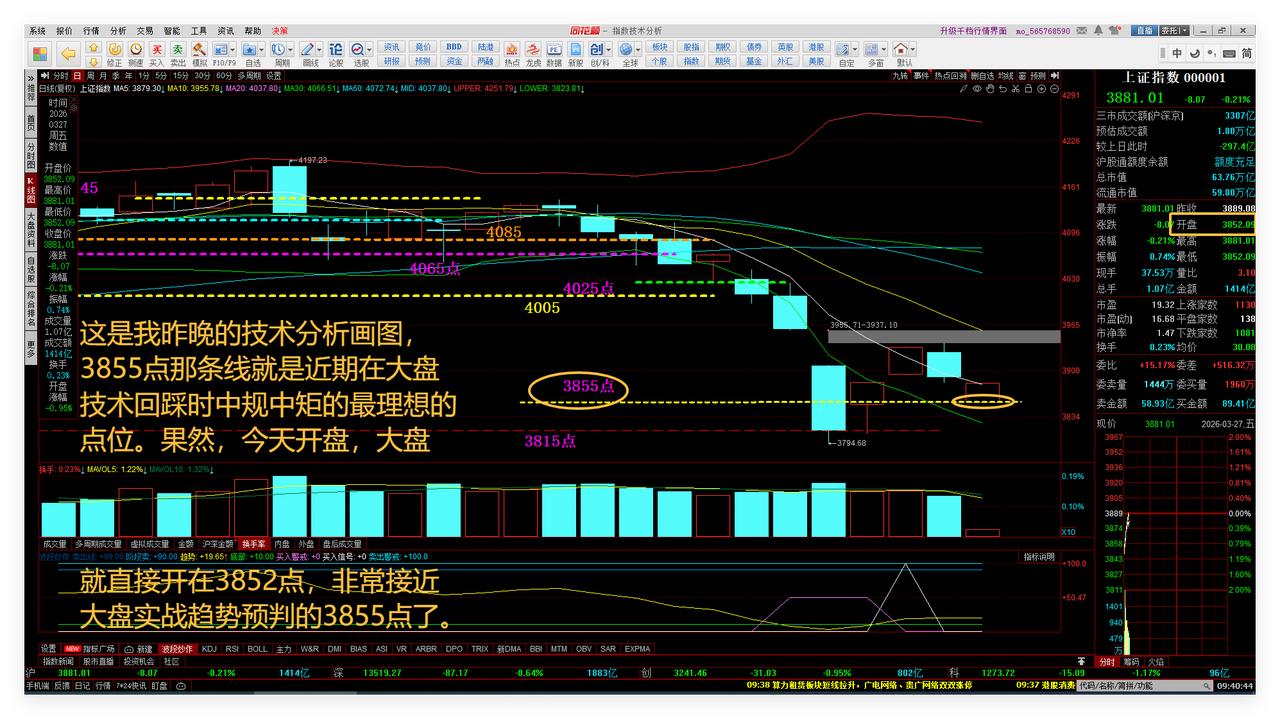This screenshot has width=1280, height=719.
Task: Click the bell notification icon in title bar
Action: 1099,30
